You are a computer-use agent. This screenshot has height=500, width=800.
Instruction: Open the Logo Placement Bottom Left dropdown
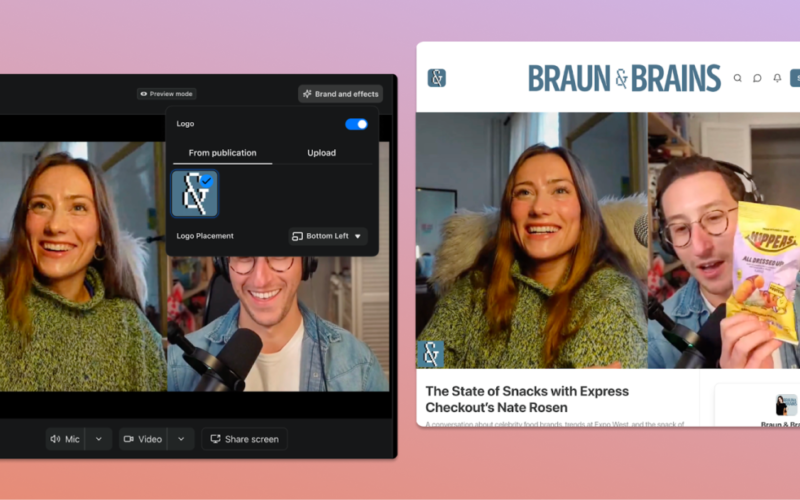click(327, 236)
